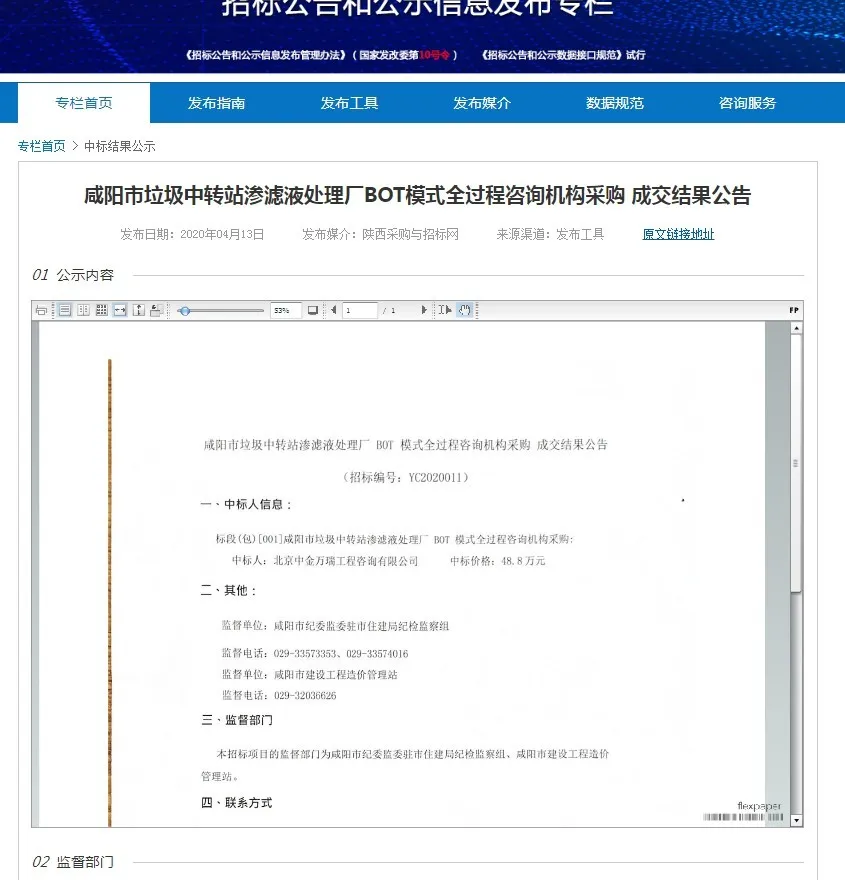Image resolution: width=845 pixels, height=880 pixels.
Task: Open fullscreen mode in document viewer
Action: click(313, 311)
